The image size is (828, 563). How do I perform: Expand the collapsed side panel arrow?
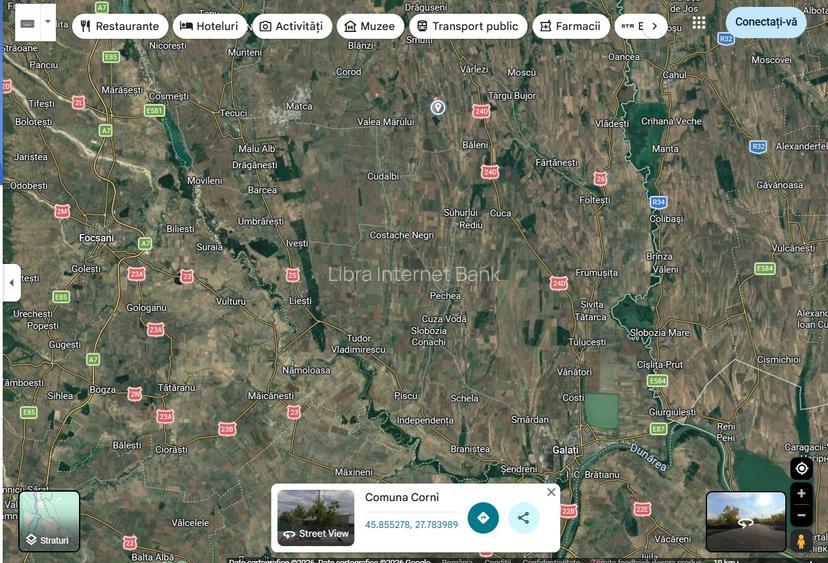coord(11,283)
